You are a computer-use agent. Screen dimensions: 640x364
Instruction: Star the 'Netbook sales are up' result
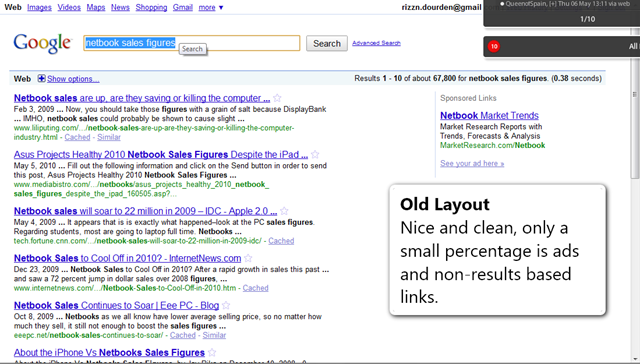pos(277,98)
